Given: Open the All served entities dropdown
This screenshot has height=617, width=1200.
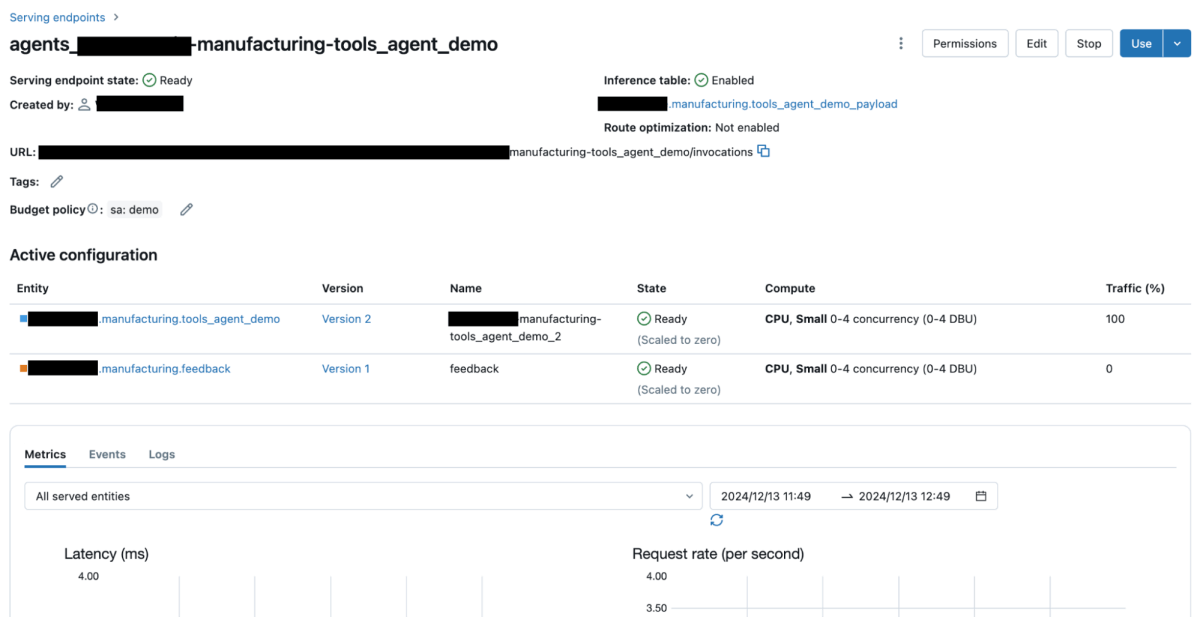Looking at the screenshot, I should coord(363,496).
